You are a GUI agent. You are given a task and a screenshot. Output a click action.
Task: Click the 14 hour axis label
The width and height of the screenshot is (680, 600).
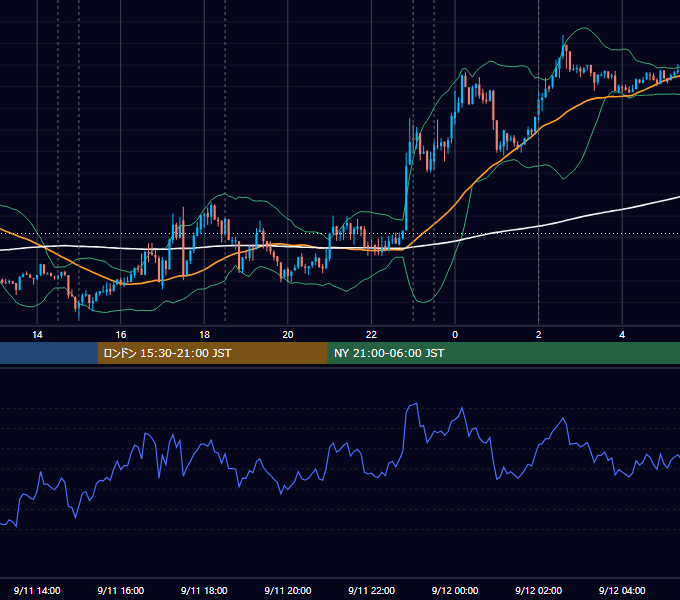click(37, 335)
